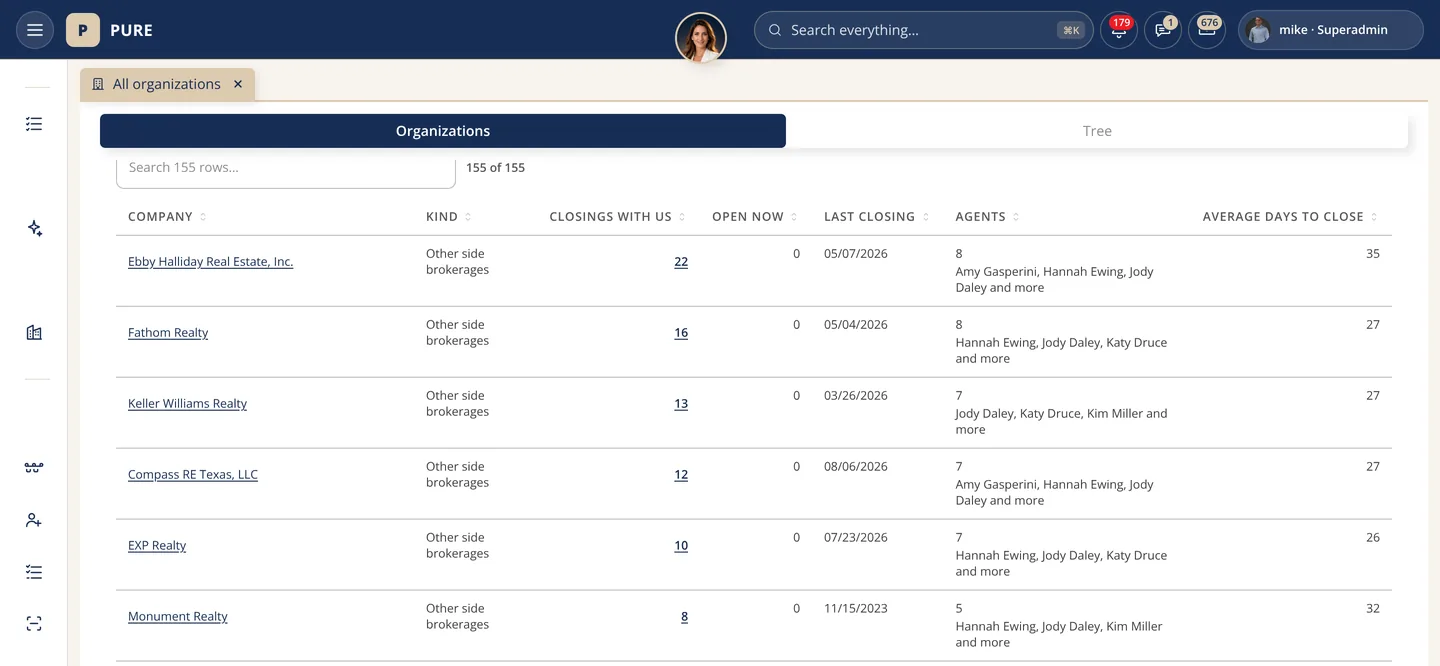Open the checklist icon below the add-user icon
The height and width of the screenshot is (666, 1440).
coord(34,572)
